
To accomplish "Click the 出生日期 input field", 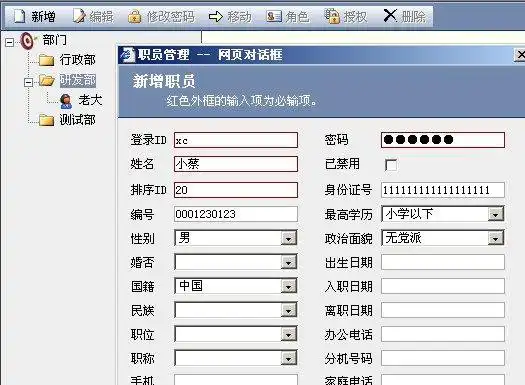I will click(x=443, y=262).
